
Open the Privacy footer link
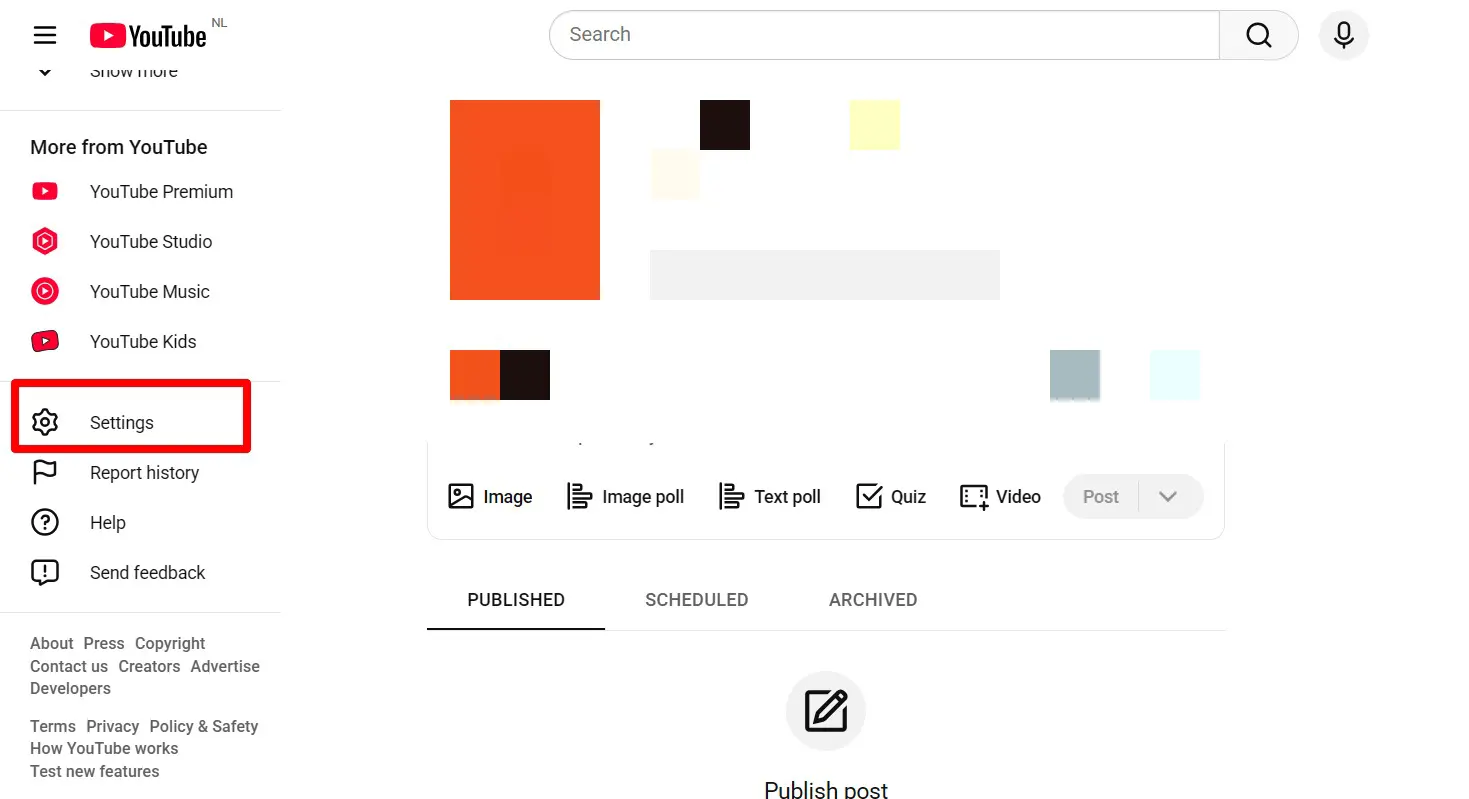[x=112, y=727]
